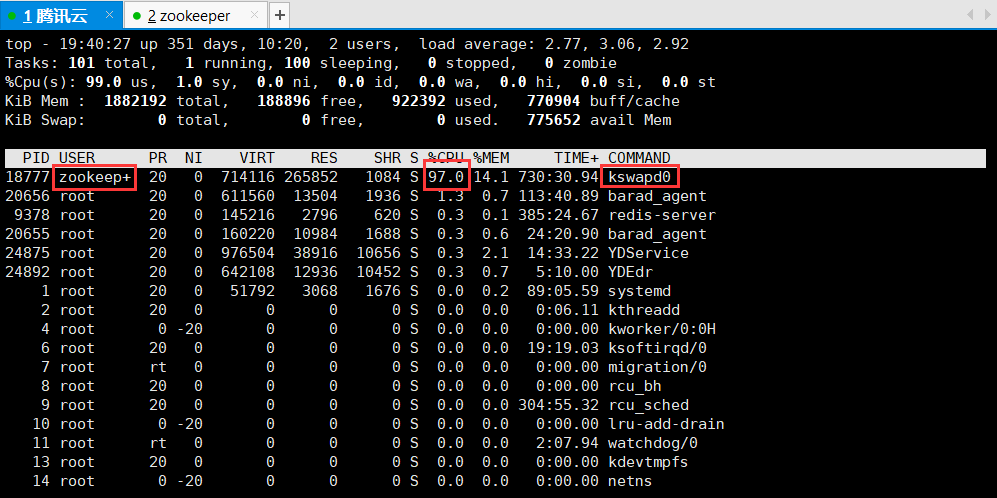The height and width of the screenshot is (498, 997).
Task: Click the SHR column header
Action: click(387, 158)
